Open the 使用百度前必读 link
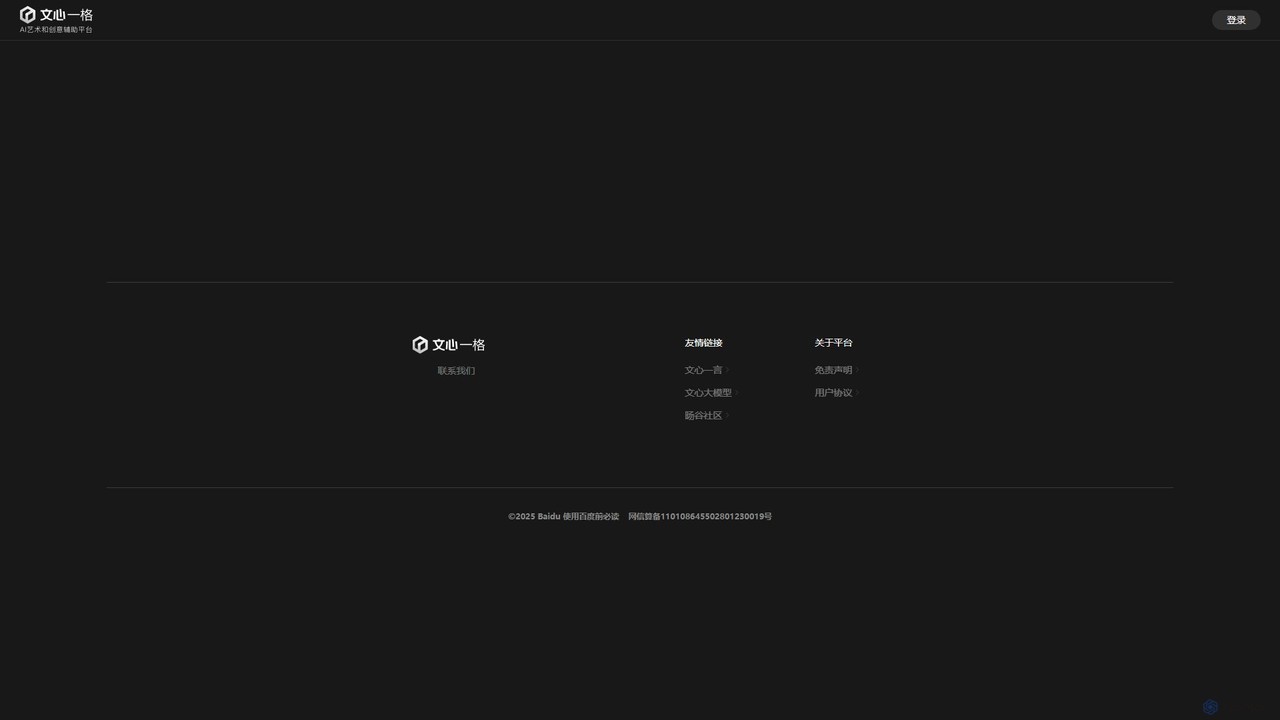The image size is (1280, 720). pos(591,517)
